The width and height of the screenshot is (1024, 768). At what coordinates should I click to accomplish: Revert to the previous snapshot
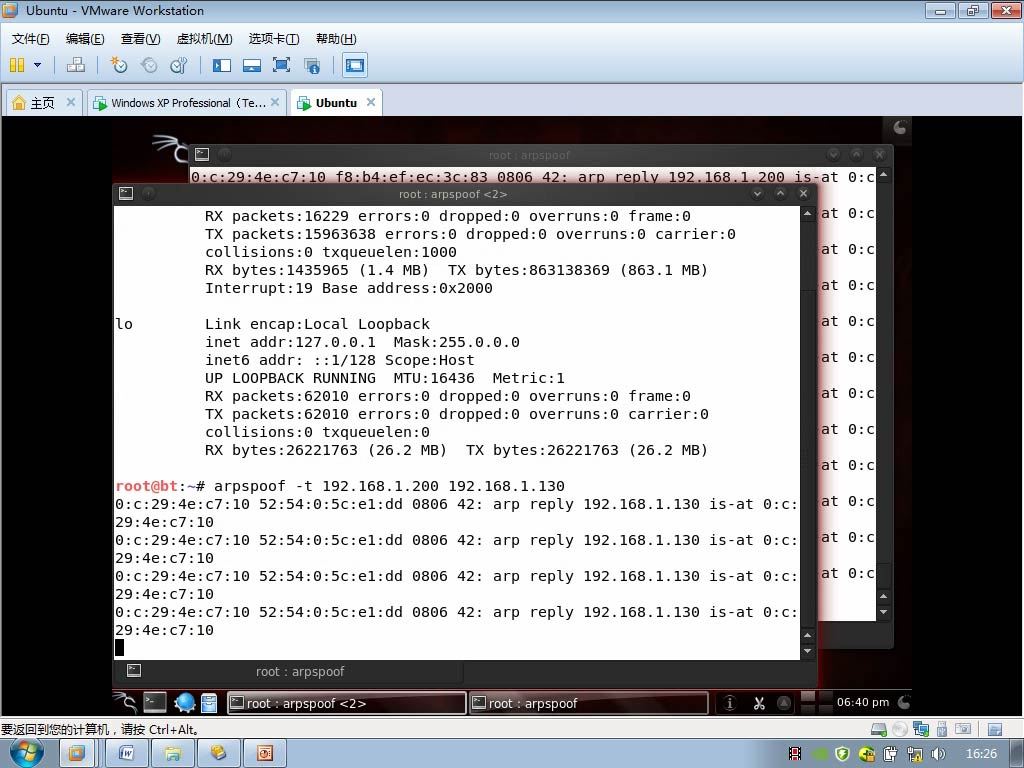[x=149, y=65]
